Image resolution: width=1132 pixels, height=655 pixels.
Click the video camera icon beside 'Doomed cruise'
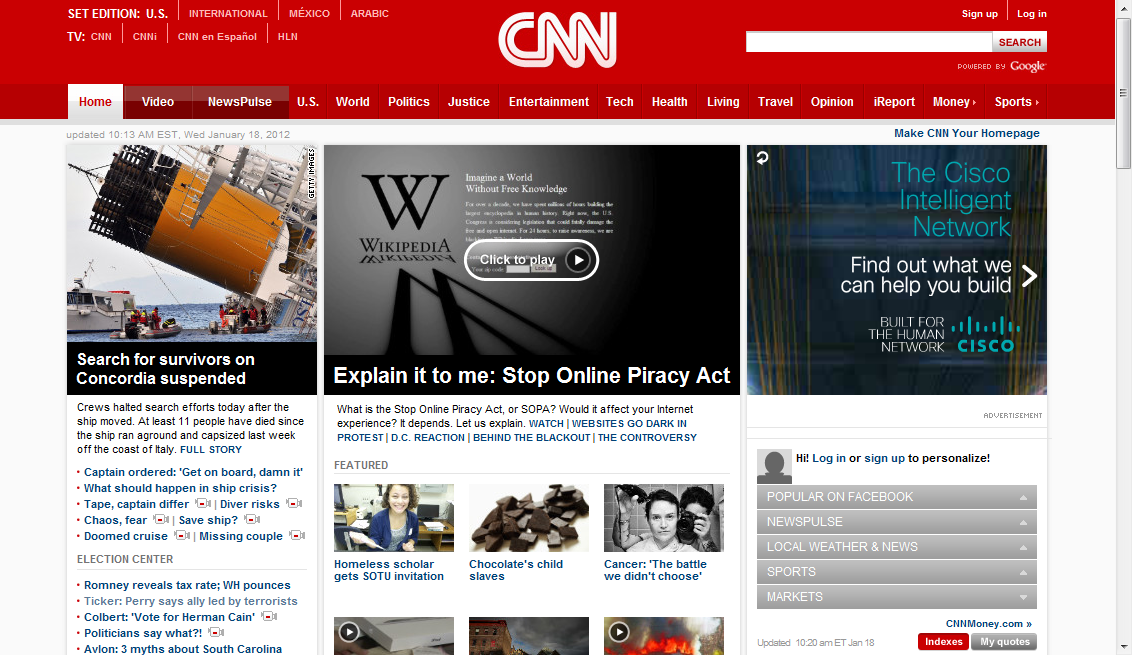pos(183,535)
